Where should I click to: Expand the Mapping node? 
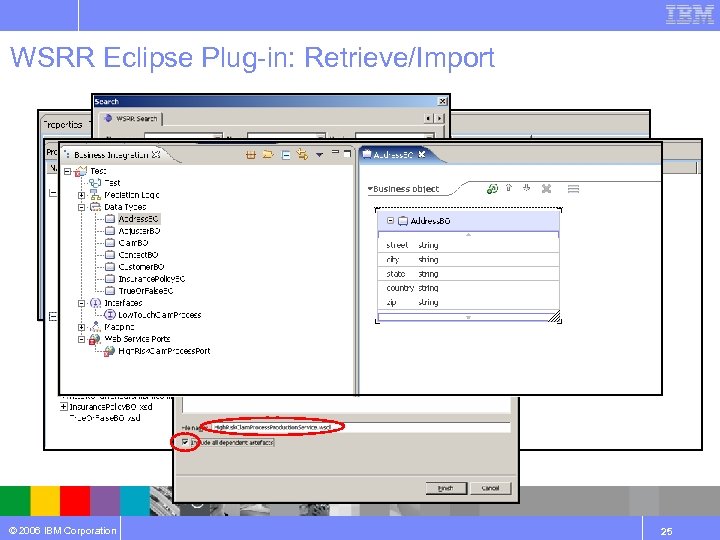pos(81,327)
